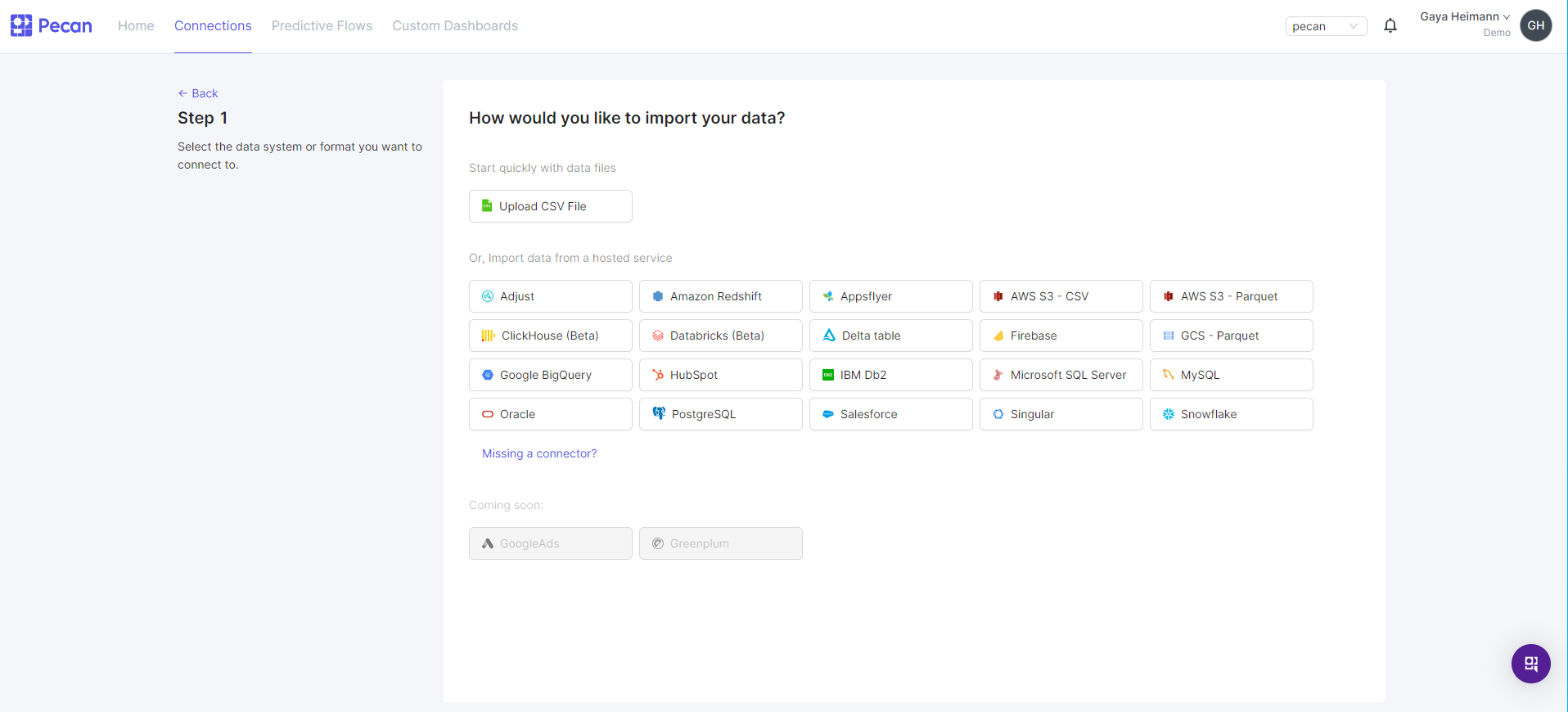Click the Upload CSV File button

point(550,206)
